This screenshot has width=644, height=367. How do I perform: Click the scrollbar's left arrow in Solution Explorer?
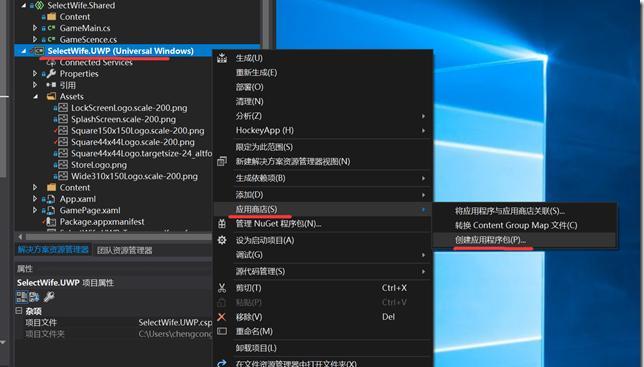coord(20,237)
